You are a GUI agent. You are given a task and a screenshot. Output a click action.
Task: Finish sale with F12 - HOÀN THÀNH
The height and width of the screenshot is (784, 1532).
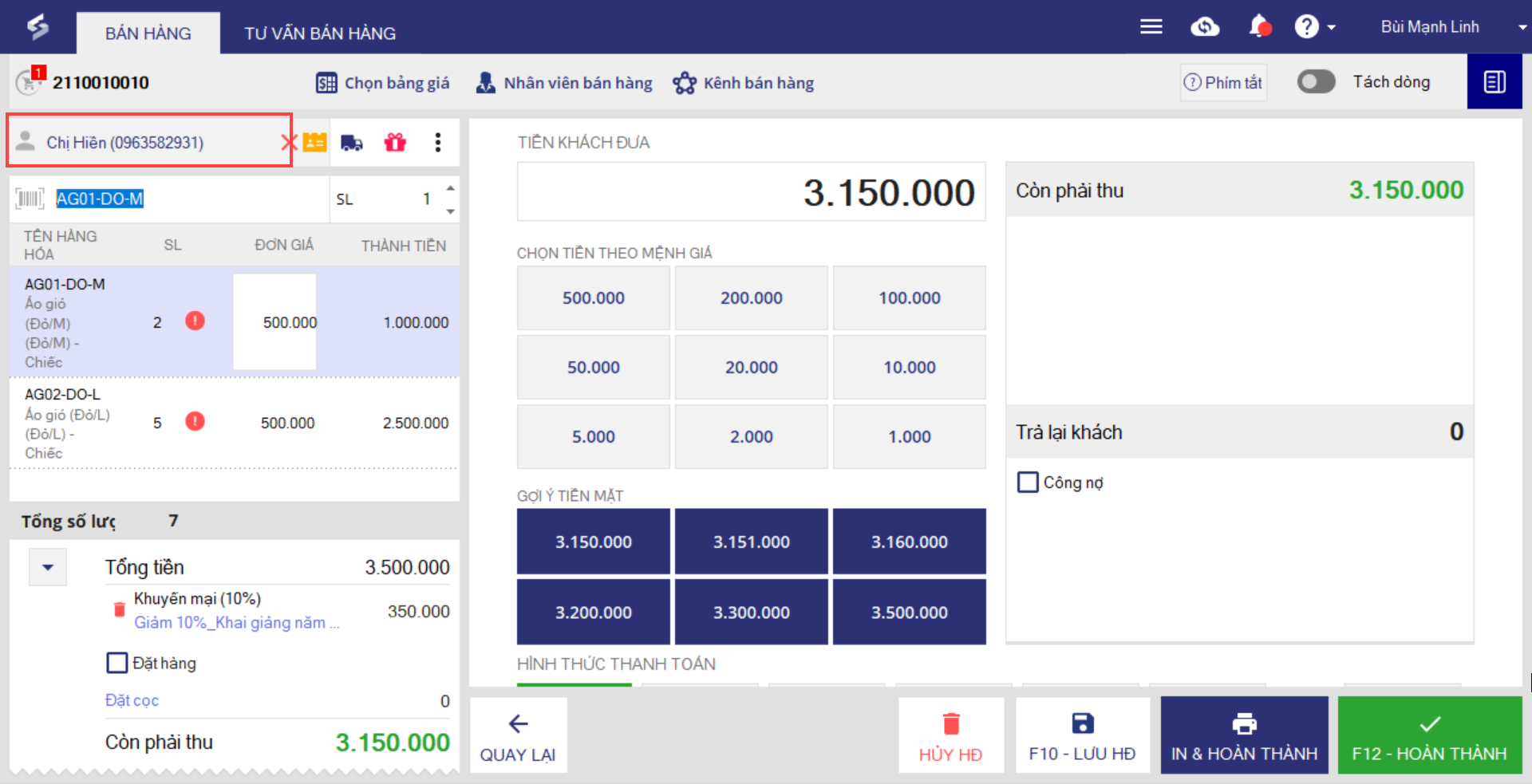click(1430, 735)
